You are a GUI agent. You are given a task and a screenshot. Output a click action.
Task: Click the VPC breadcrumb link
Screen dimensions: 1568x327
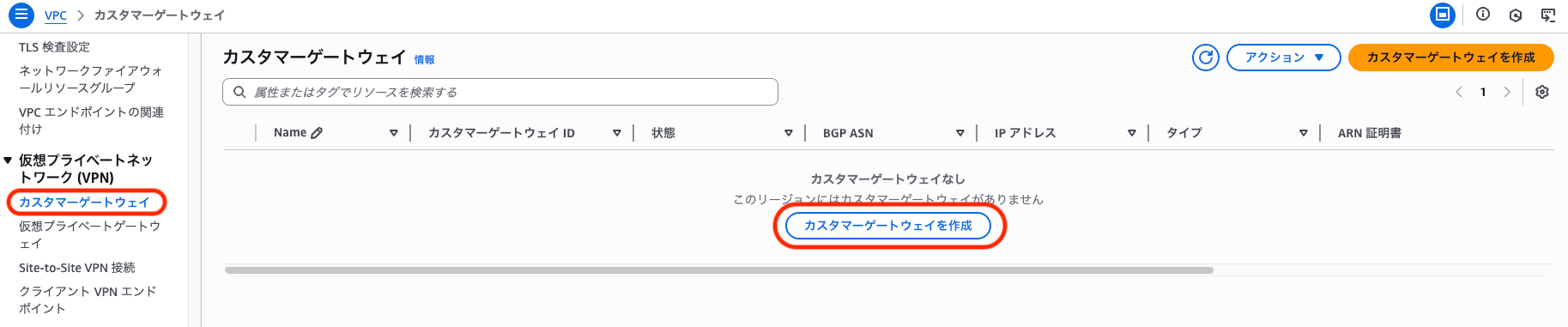coord(56,15)
